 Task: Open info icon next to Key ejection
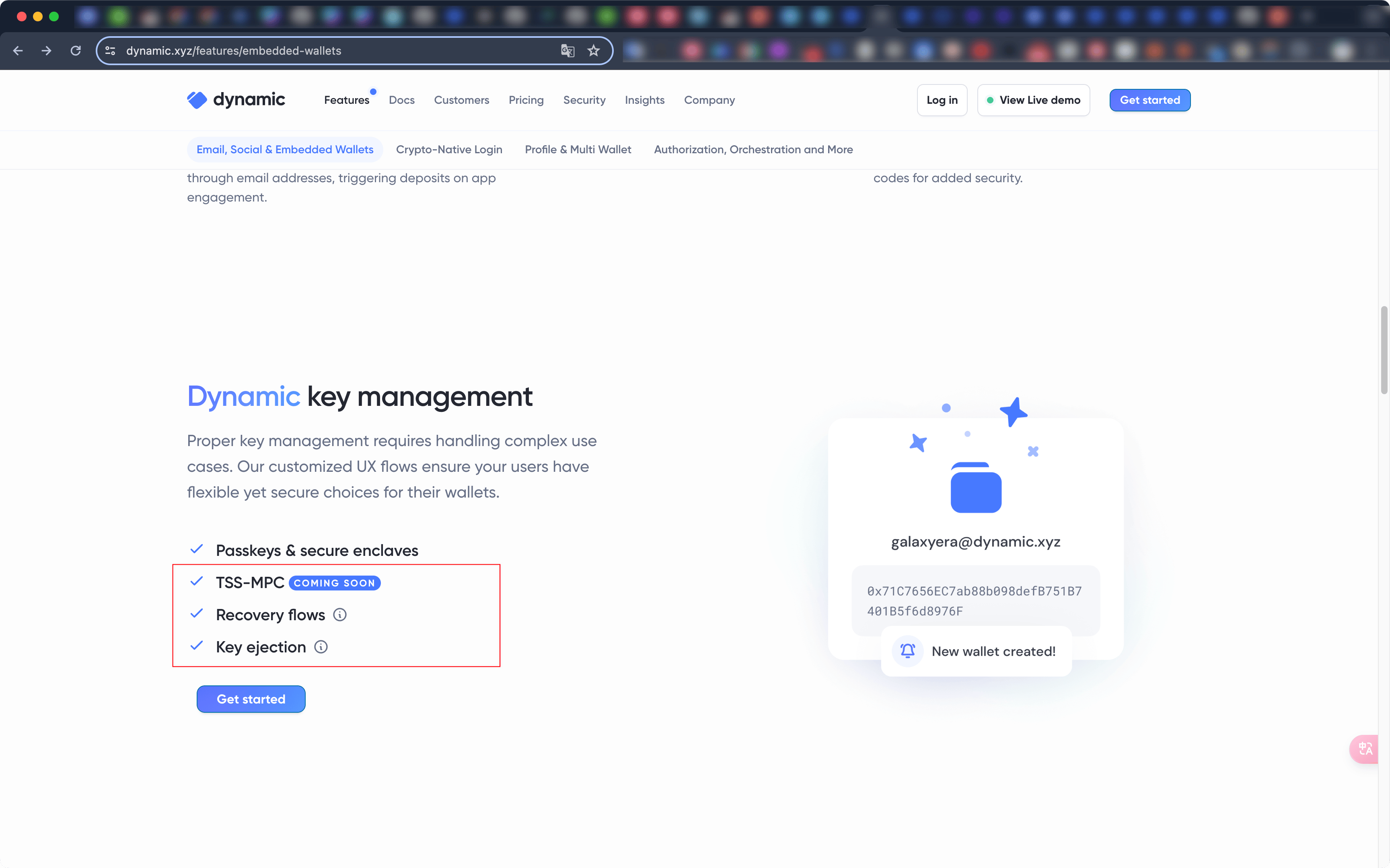[321, 647]
